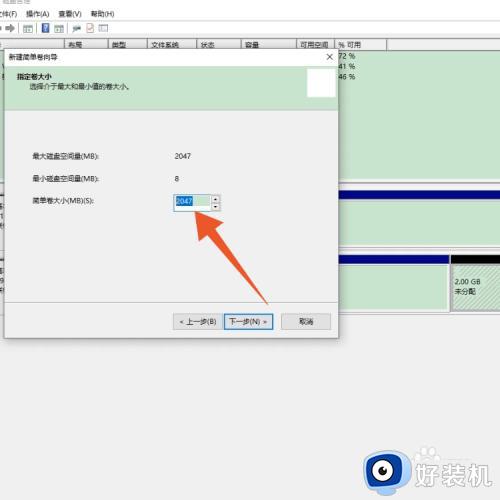Open the 查看(V) menu
The width and height of the screenshot is (500, 500).
[x=70, y=14]
